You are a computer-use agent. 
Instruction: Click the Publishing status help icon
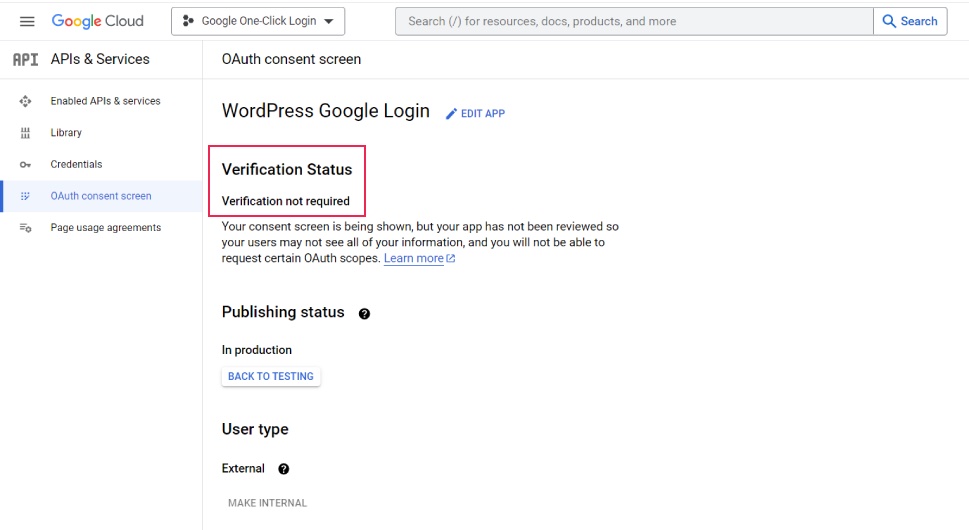click(x=365, y=314)
